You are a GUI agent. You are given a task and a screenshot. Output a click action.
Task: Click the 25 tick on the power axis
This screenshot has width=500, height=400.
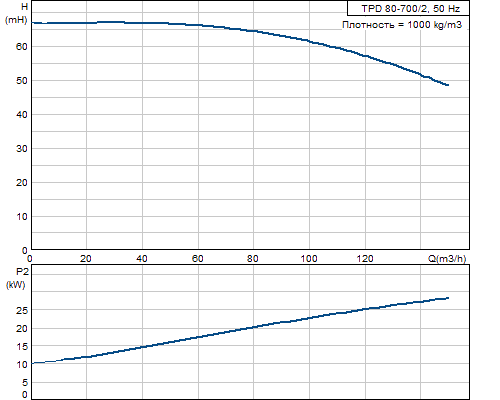tap(22, 311)
